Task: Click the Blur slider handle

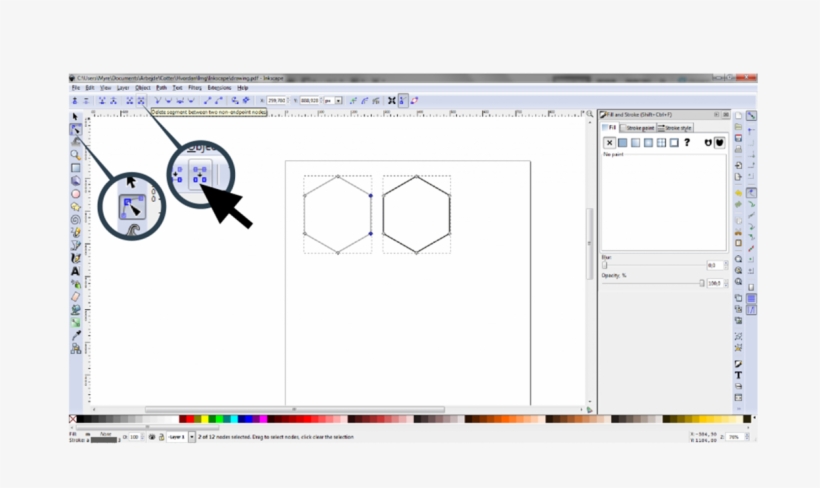Action: click(605, 265)
